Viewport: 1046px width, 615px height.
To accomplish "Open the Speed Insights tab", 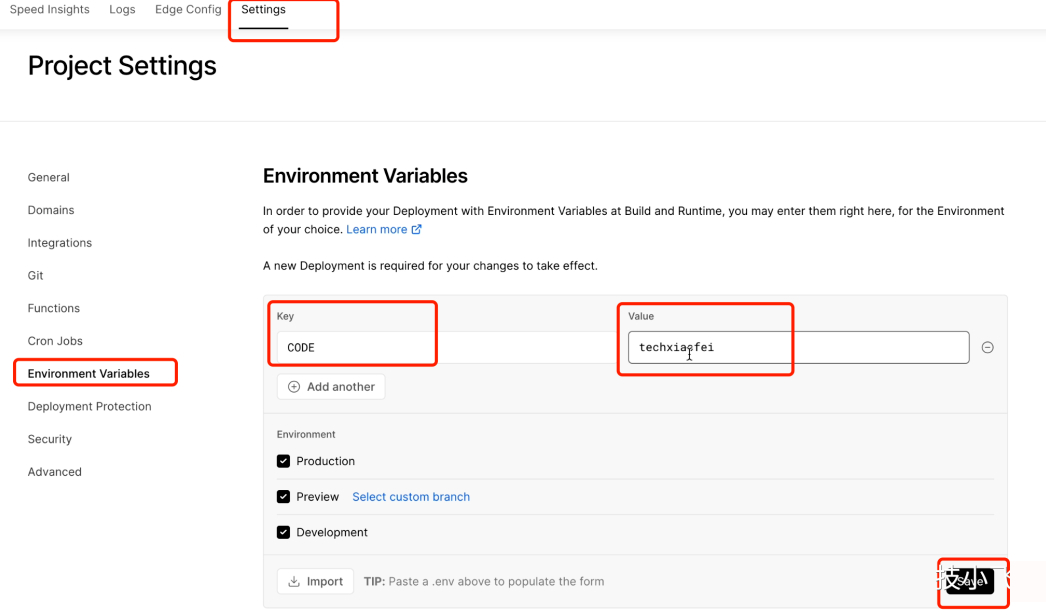I will [49, 9].
